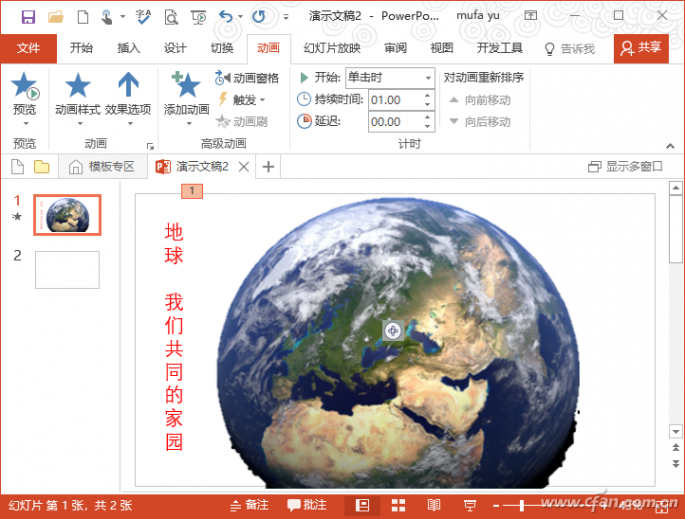Select blank slide 2 thumbnail

tap(67, 270)
